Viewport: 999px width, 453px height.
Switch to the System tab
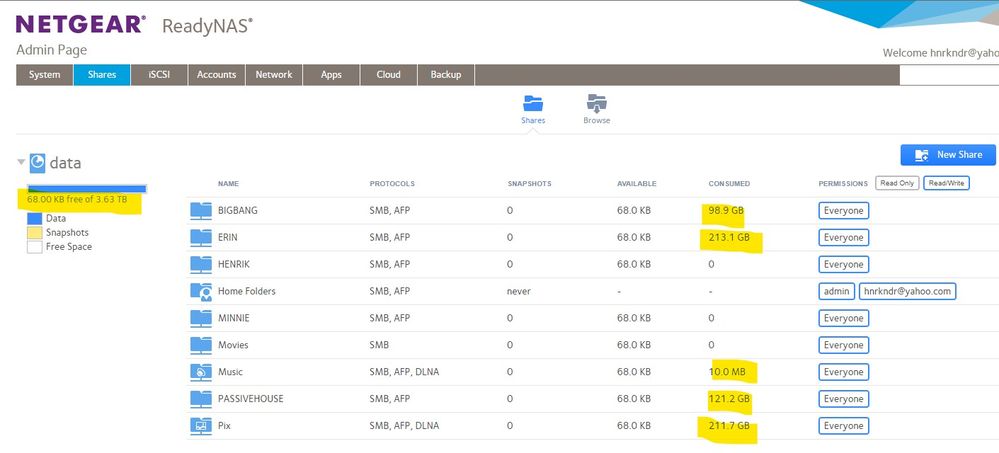point(44,75)
